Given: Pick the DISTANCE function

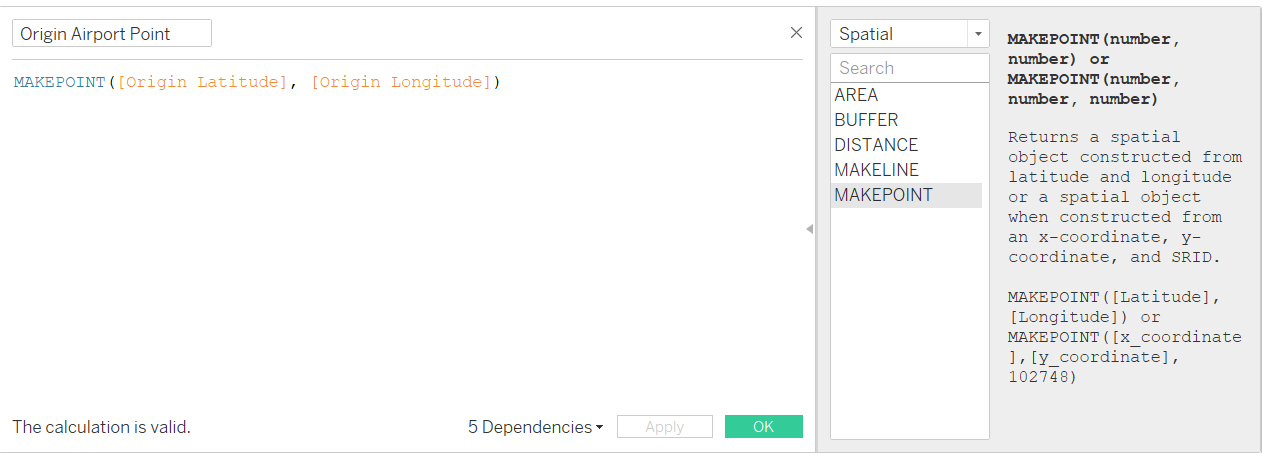Looking at the screenshot, I should tap(876, 145).
